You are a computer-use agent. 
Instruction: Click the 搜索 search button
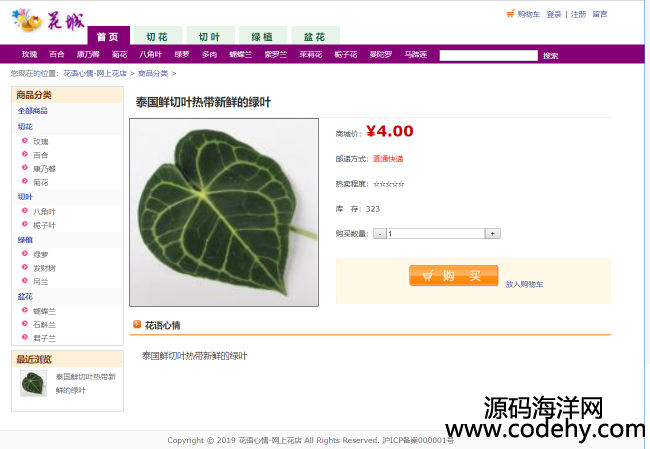click(551, 56)
